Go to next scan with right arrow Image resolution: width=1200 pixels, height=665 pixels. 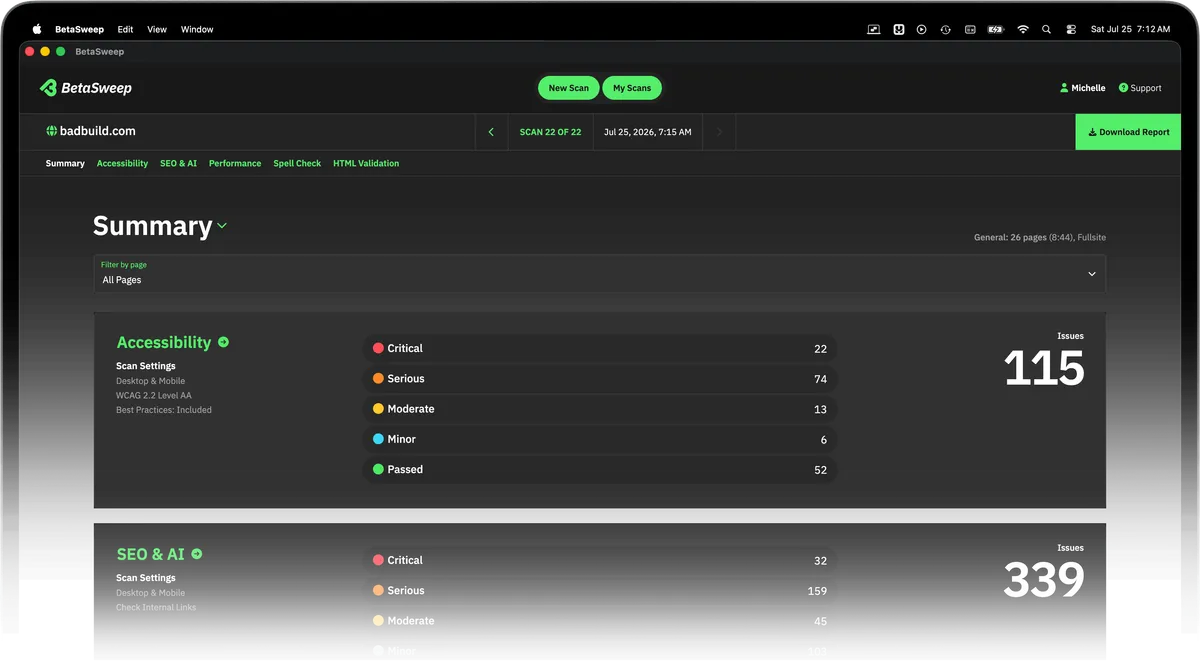point(719,132)
